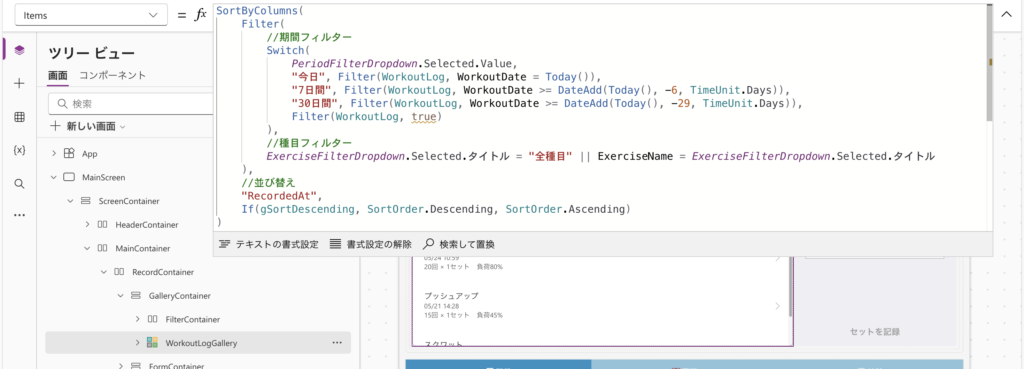Click the セットを記録 button on canvas

point(874,332)
